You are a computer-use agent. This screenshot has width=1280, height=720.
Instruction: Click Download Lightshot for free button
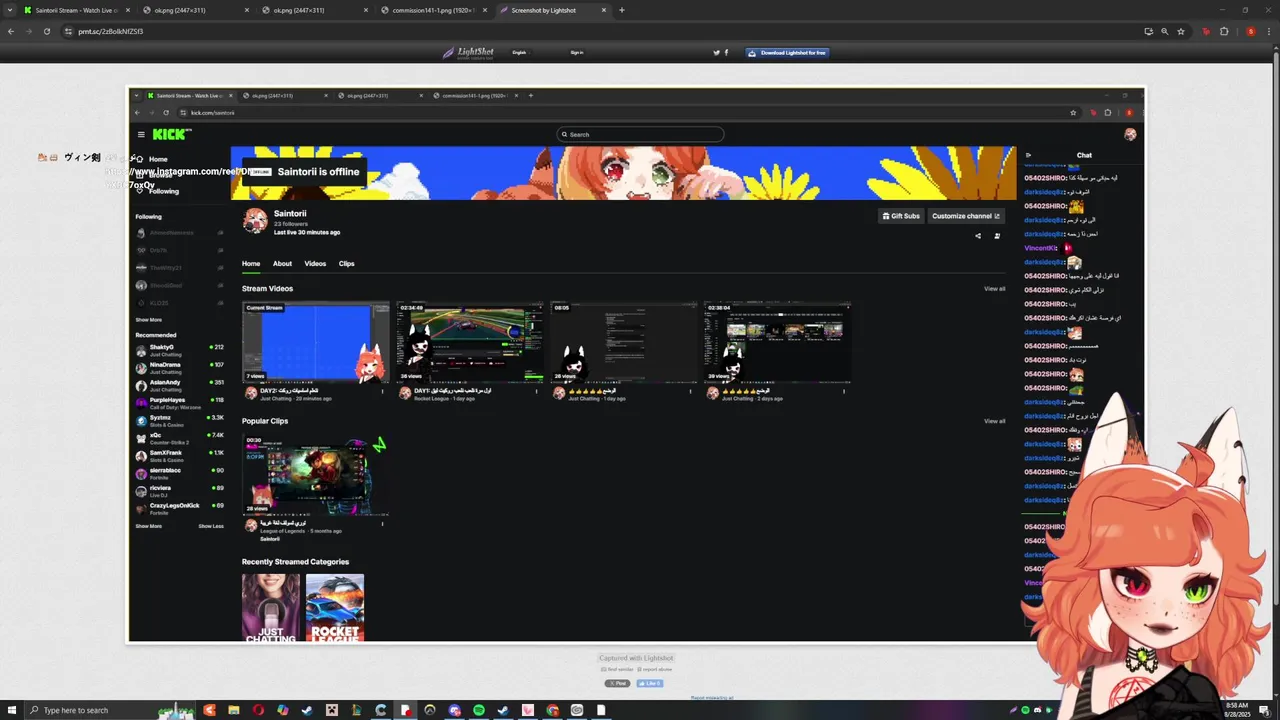point(787,52)
